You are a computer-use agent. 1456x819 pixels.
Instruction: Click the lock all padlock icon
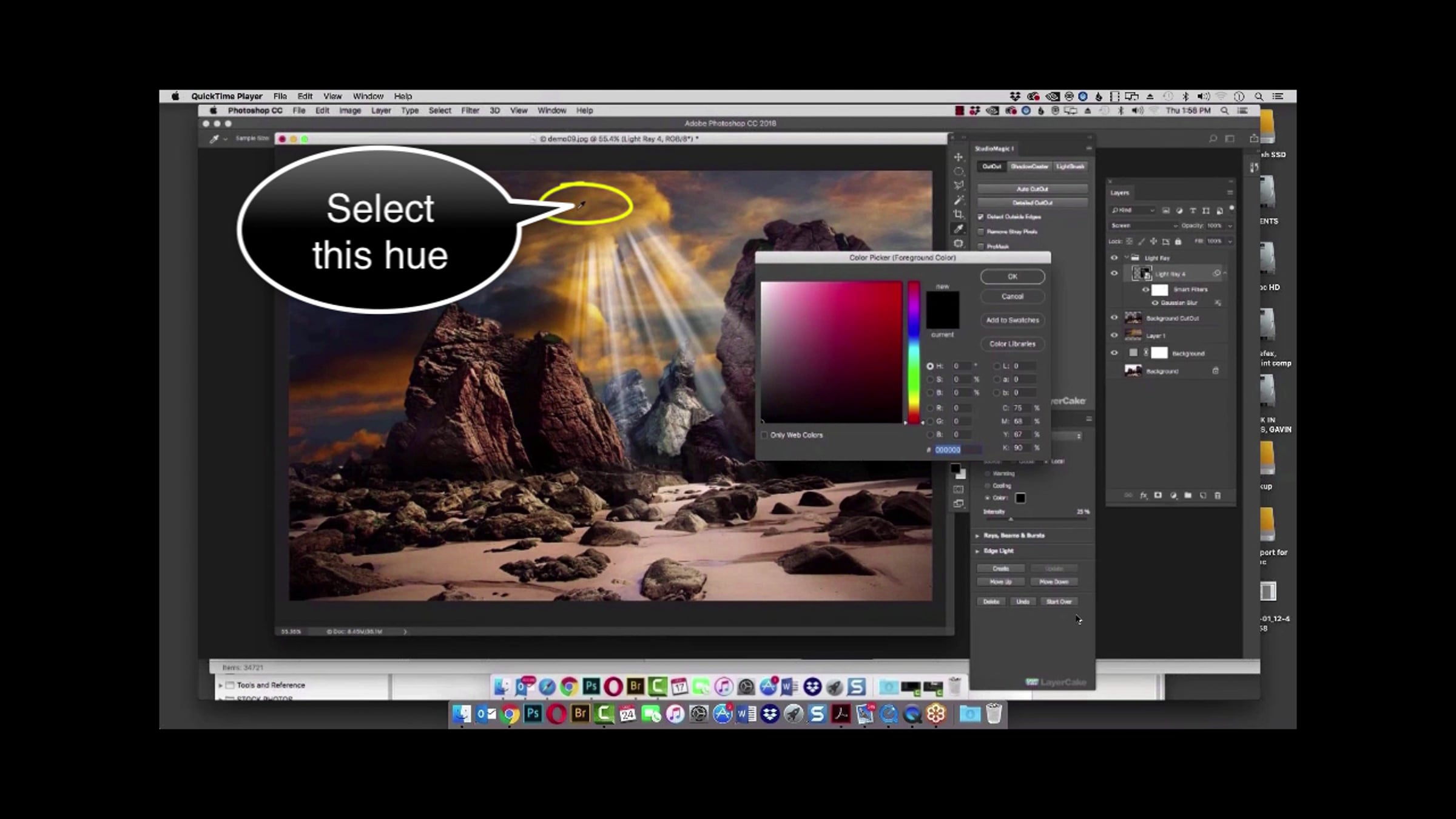1178,241
